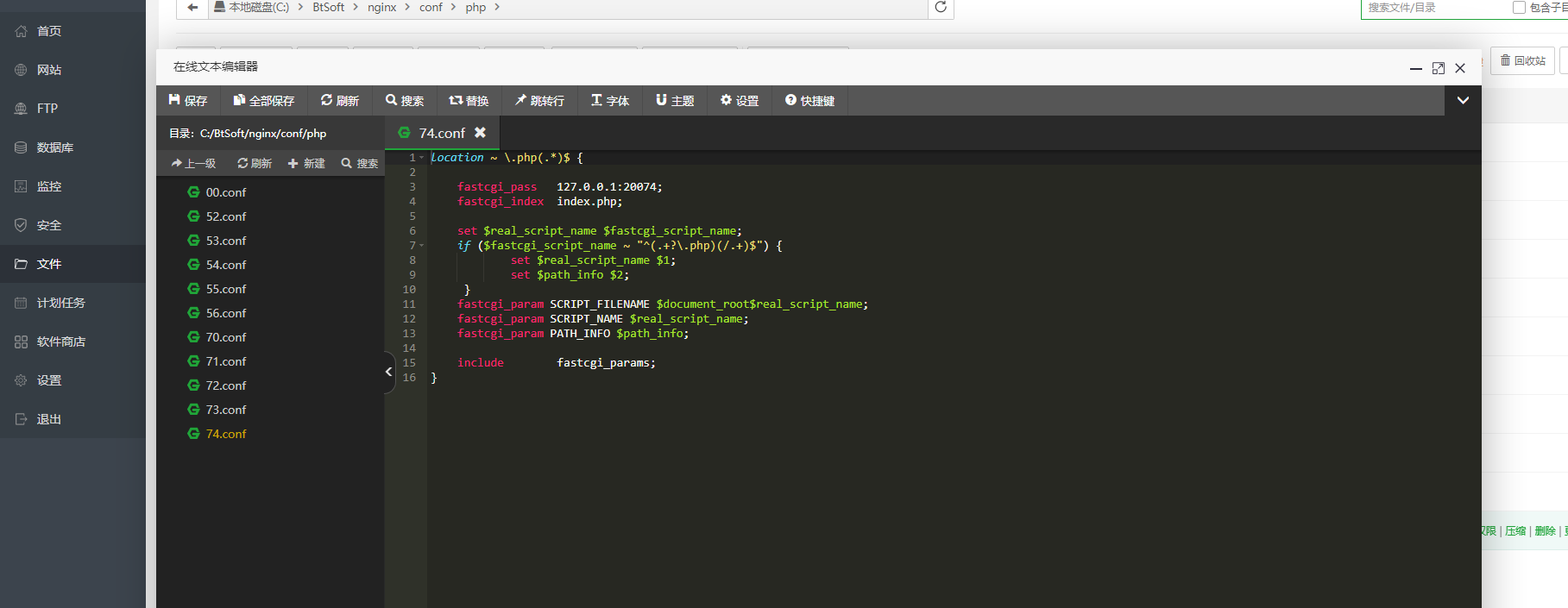
Task: Open the 网站 website section
Action: pyautogui.click(x=72, y=70)
